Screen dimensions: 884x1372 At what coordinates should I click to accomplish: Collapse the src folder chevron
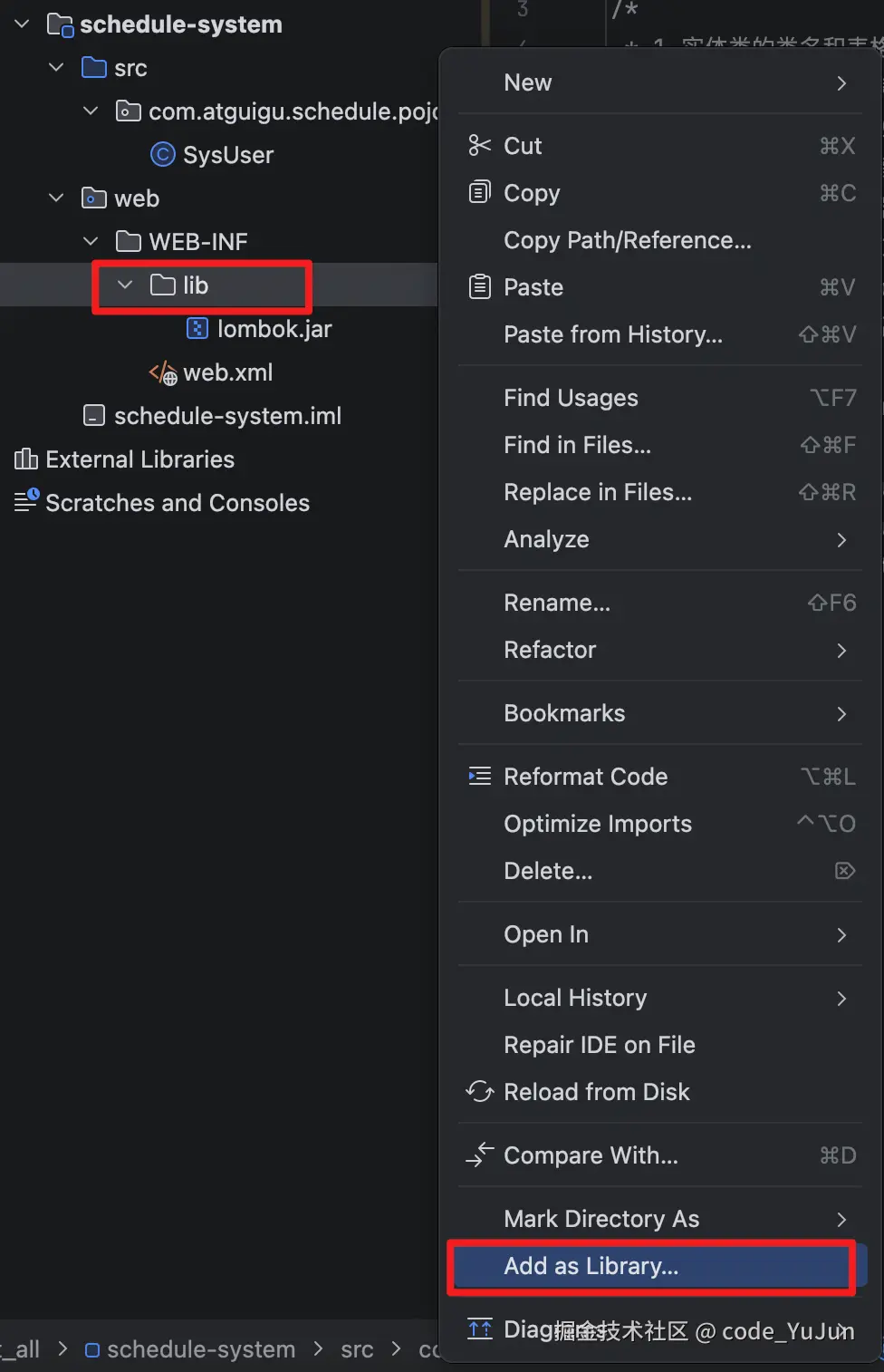tap(56, 68)
